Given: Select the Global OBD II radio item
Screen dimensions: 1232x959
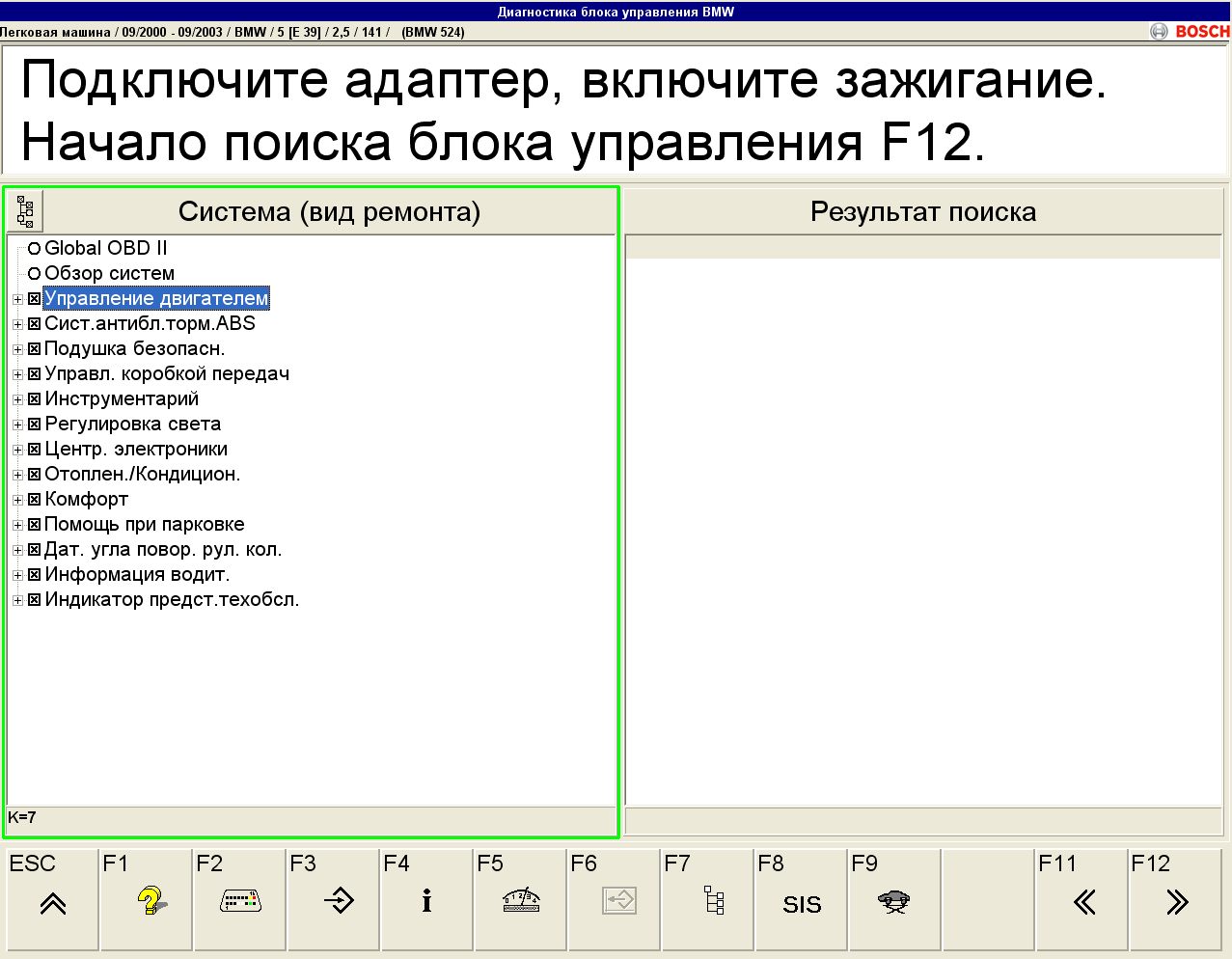Looking at the screenshot, I should [x=34, y=248].
